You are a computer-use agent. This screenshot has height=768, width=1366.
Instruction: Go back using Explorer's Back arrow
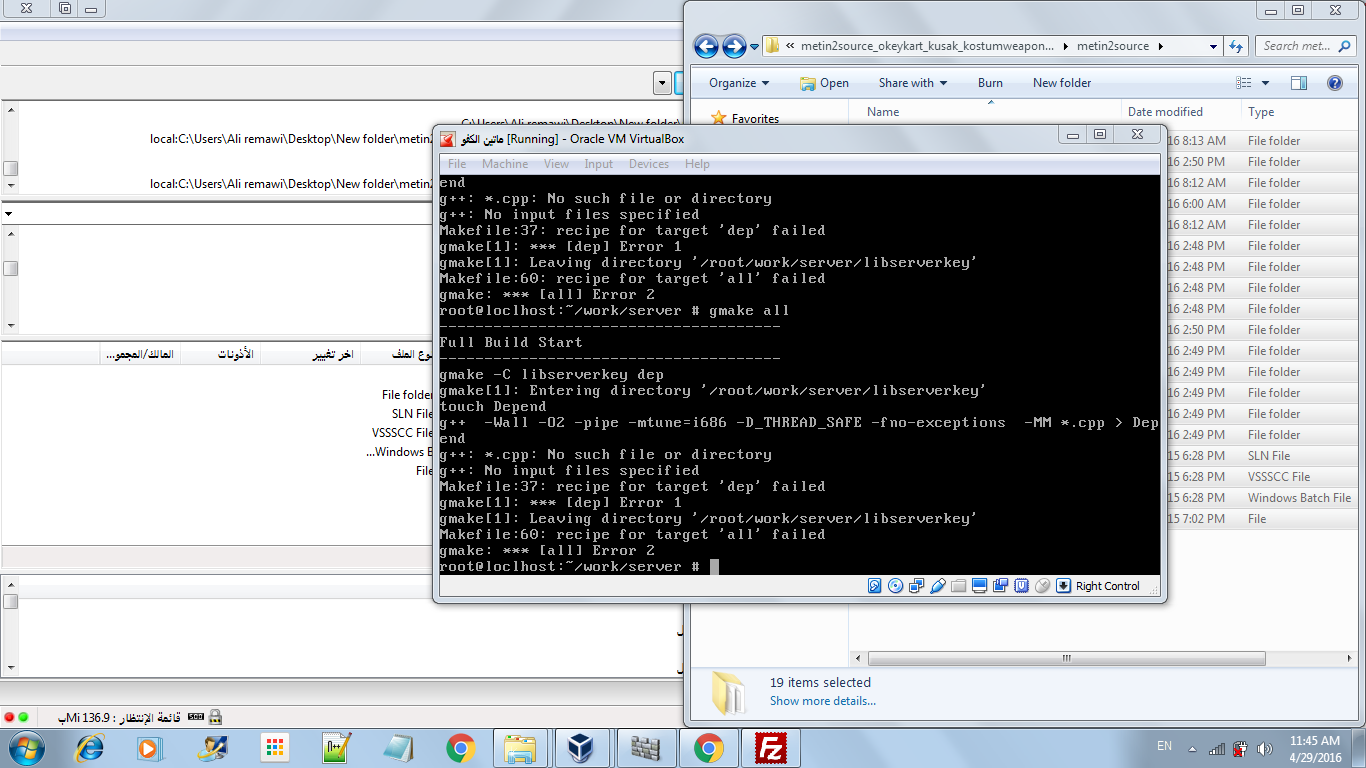(x=706, y=46)
